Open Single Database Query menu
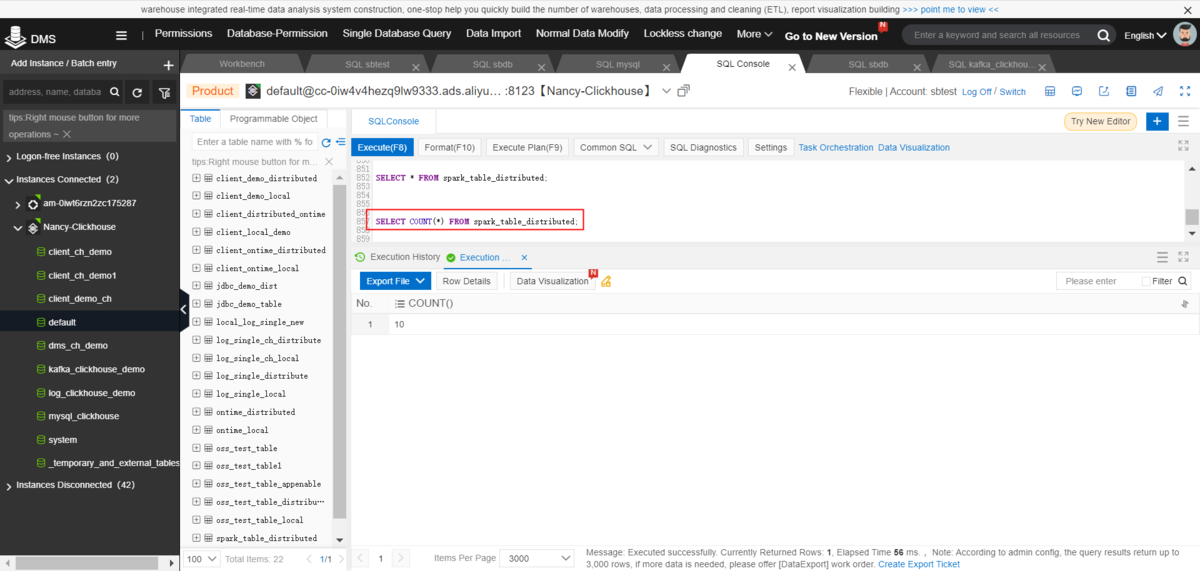 pyautogui.click(x=397, y=33)
